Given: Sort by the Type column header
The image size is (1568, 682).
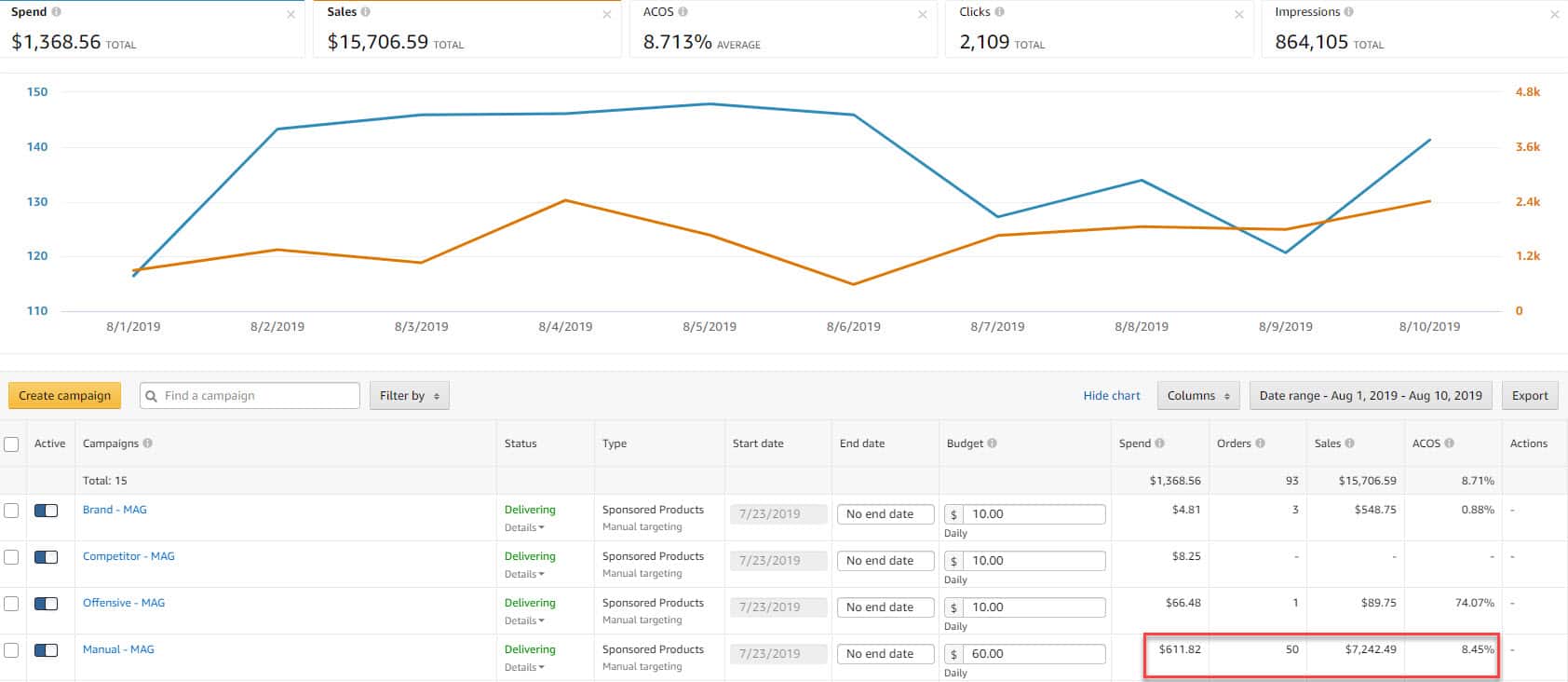Looking at the screenshot, I should tap(615, 443).
